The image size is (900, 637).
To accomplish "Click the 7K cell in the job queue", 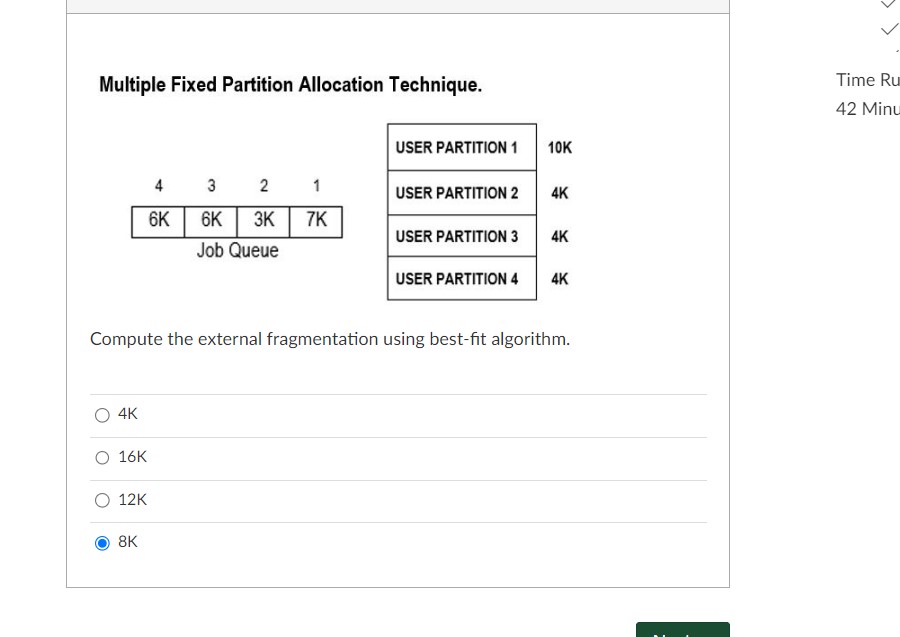I will pyautogui.click(x=316, y=222).
